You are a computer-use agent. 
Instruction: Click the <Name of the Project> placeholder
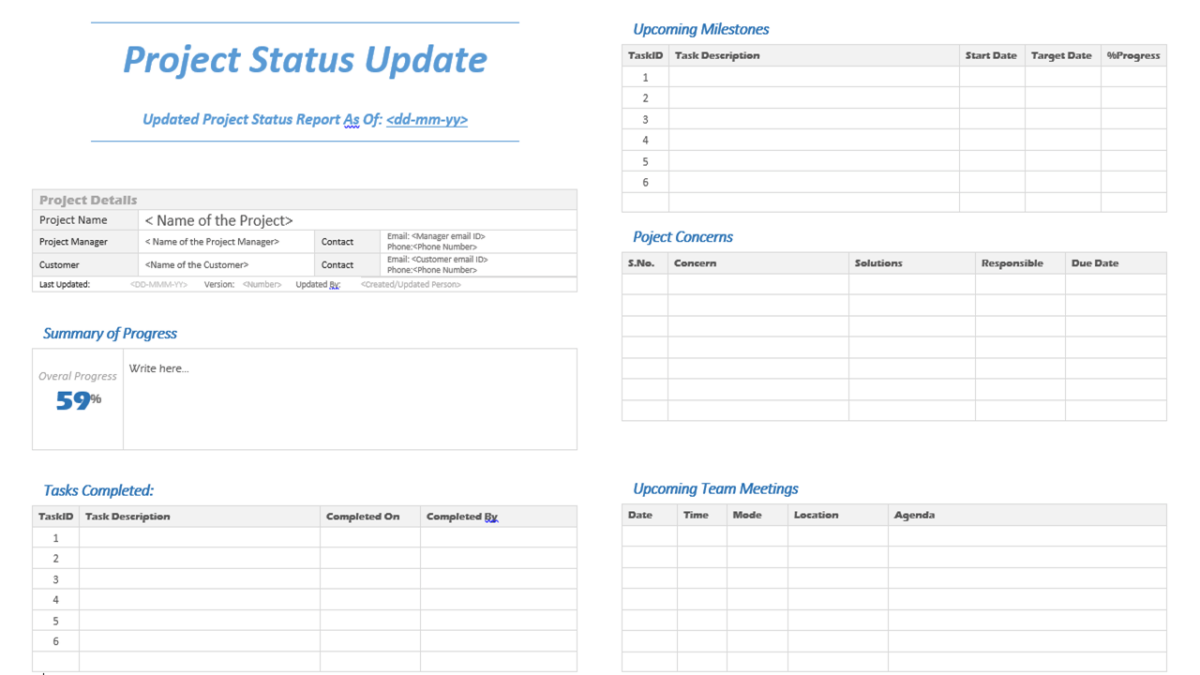tap(218, 220)
